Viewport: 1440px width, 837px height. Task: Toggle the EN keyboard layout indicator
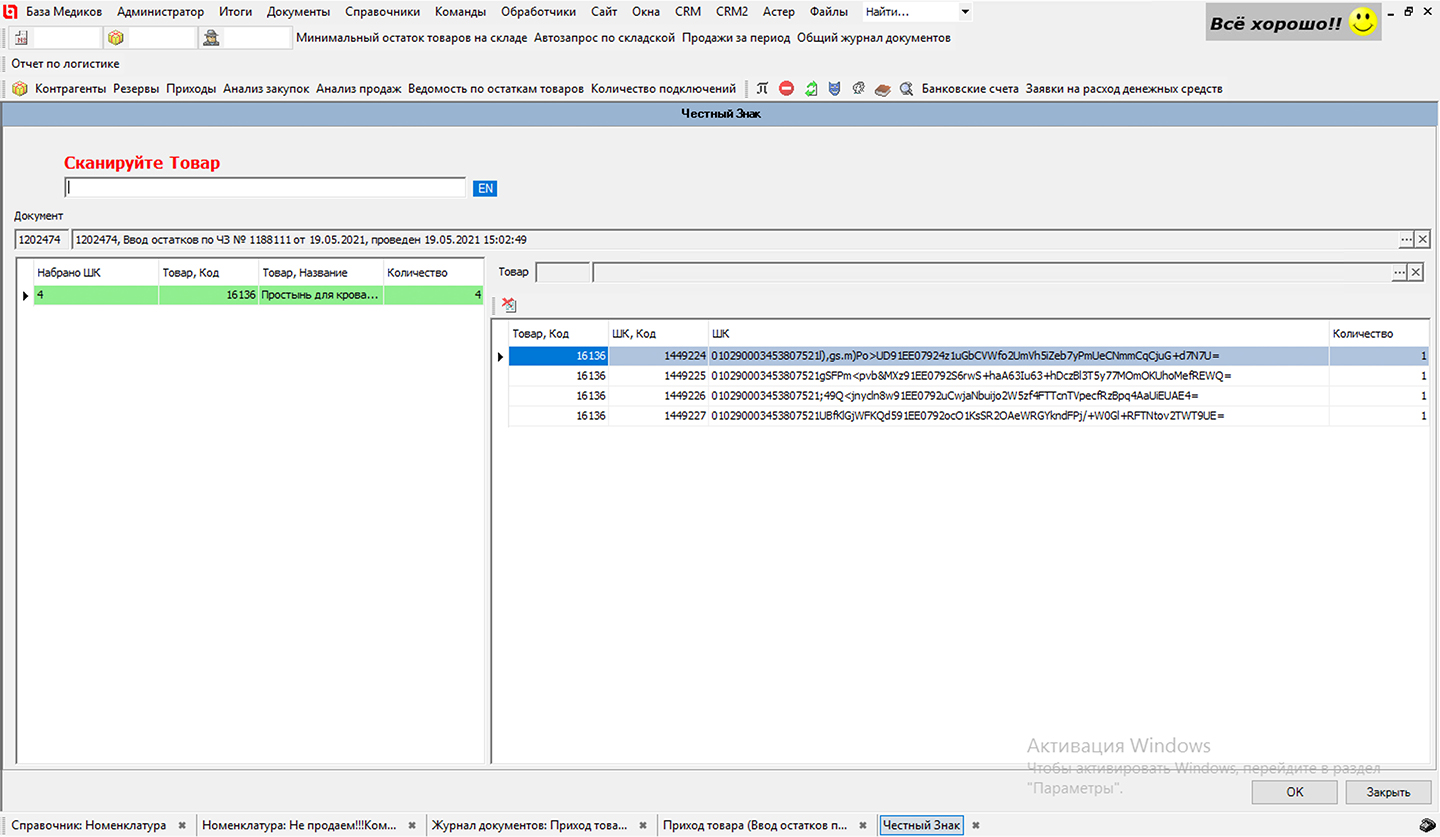(x=485, y=188)
